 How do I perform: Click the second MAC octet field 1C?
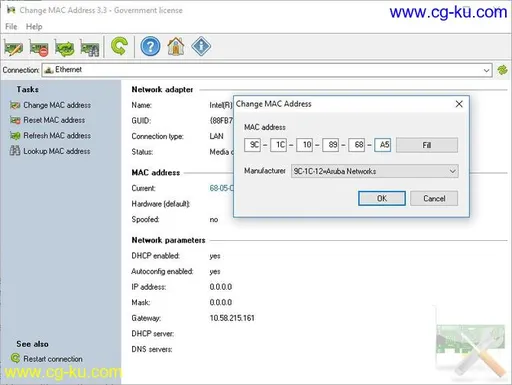click(x=278, y=145)
